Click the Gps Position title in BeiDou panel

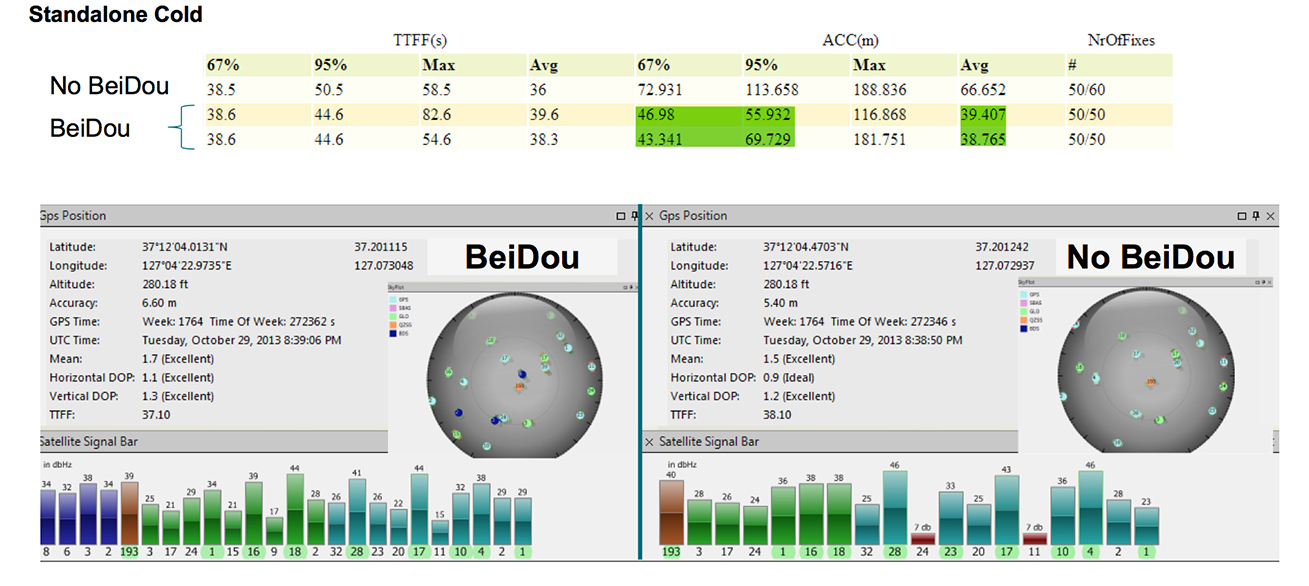click(x=73, y=216)
